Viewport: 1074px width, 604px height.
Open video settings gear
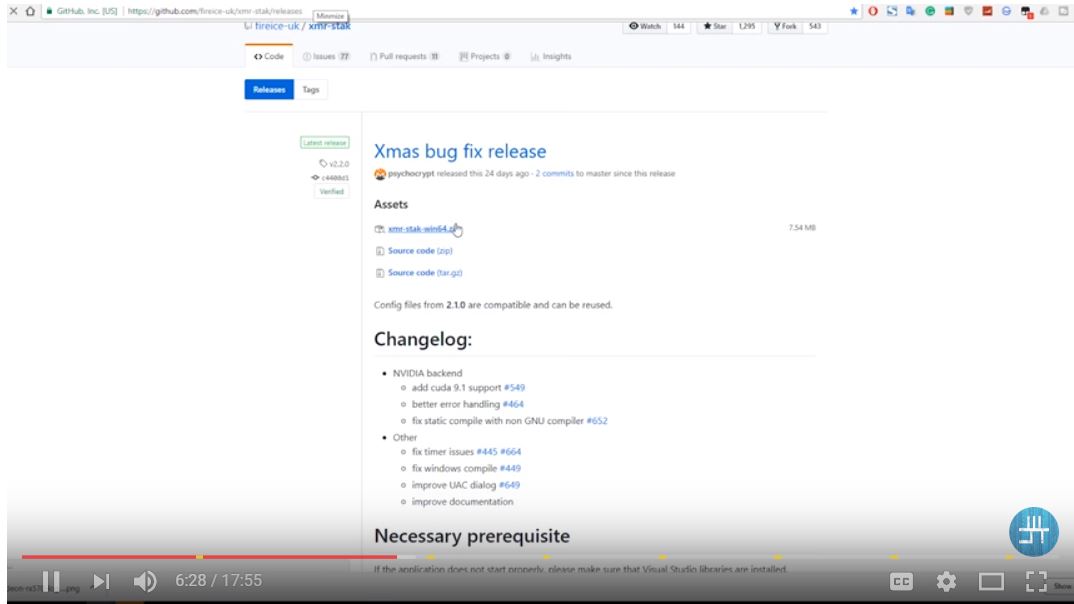tap(946, 581)
